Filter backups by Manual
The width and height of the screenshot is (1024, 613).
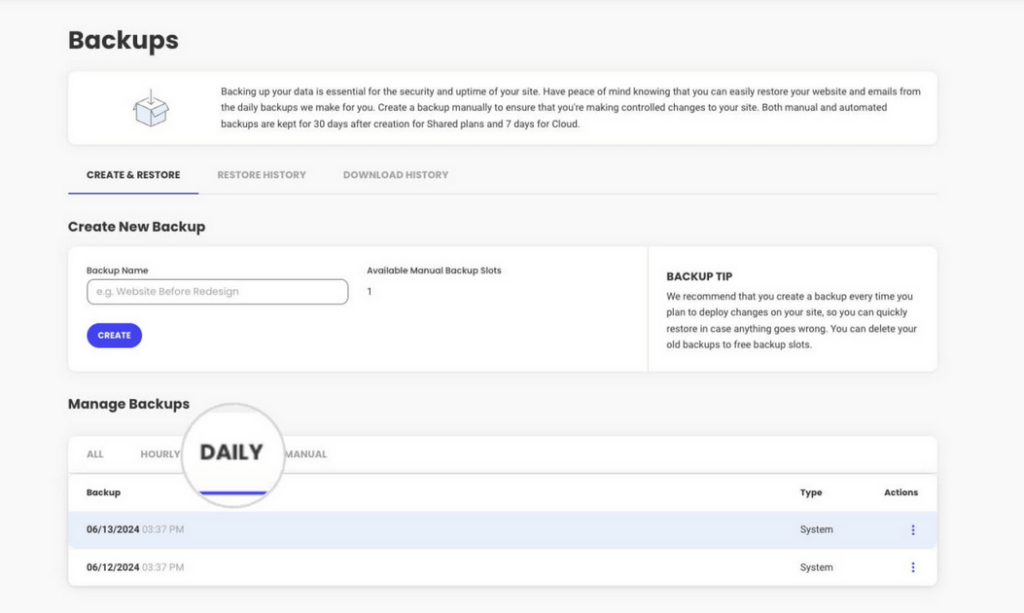click(x=306, y=454)
